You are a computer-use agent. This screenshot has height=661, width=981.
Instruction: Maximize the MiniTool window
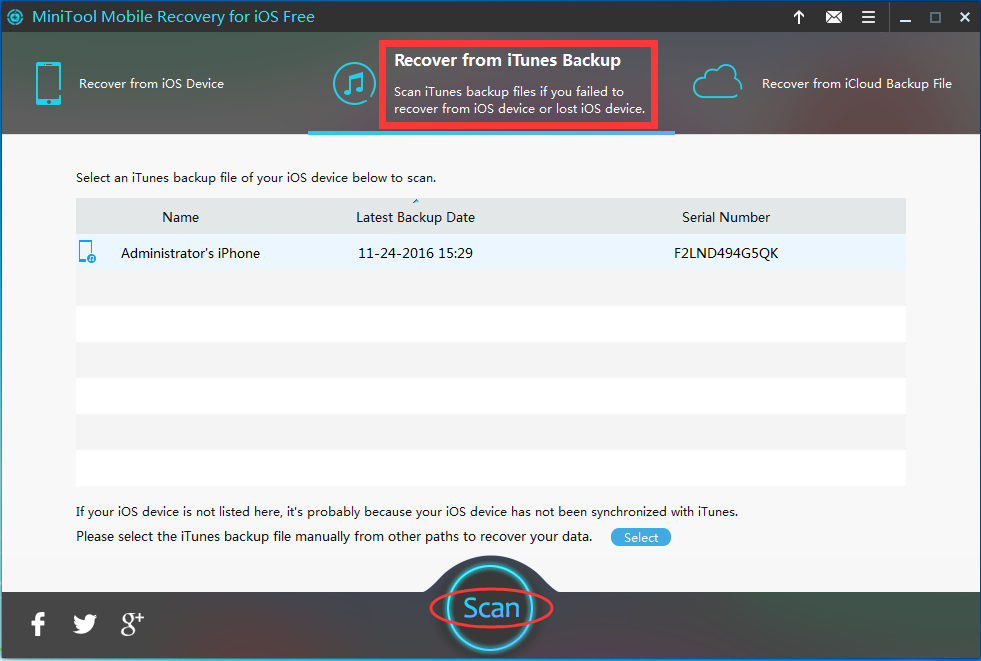pos(935,18)
